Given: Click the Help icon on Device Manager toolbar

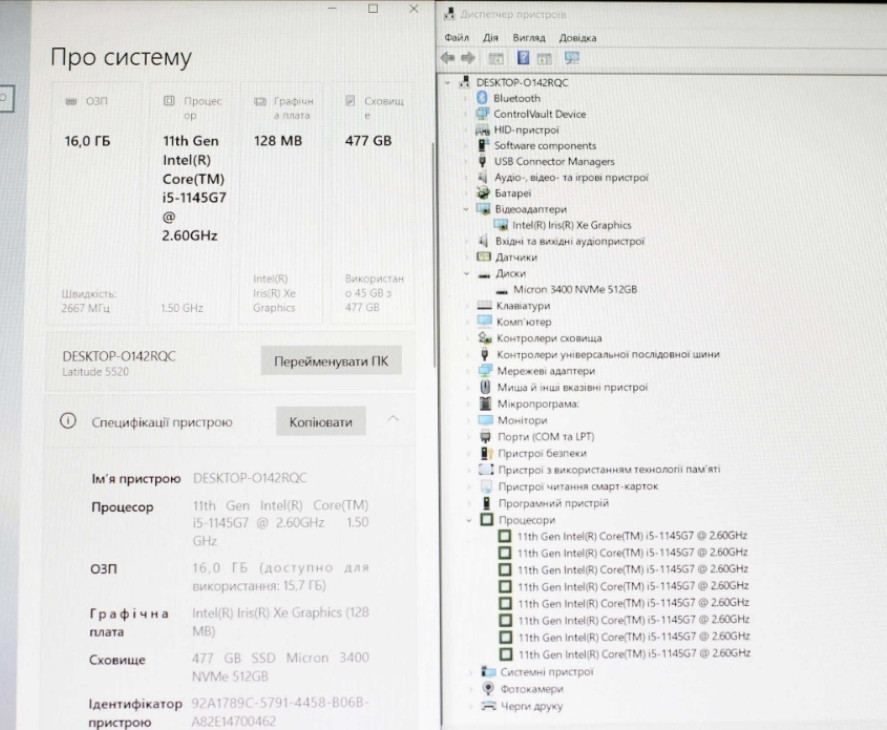Looking at the screenshot, I should click(x=524, y=56).
